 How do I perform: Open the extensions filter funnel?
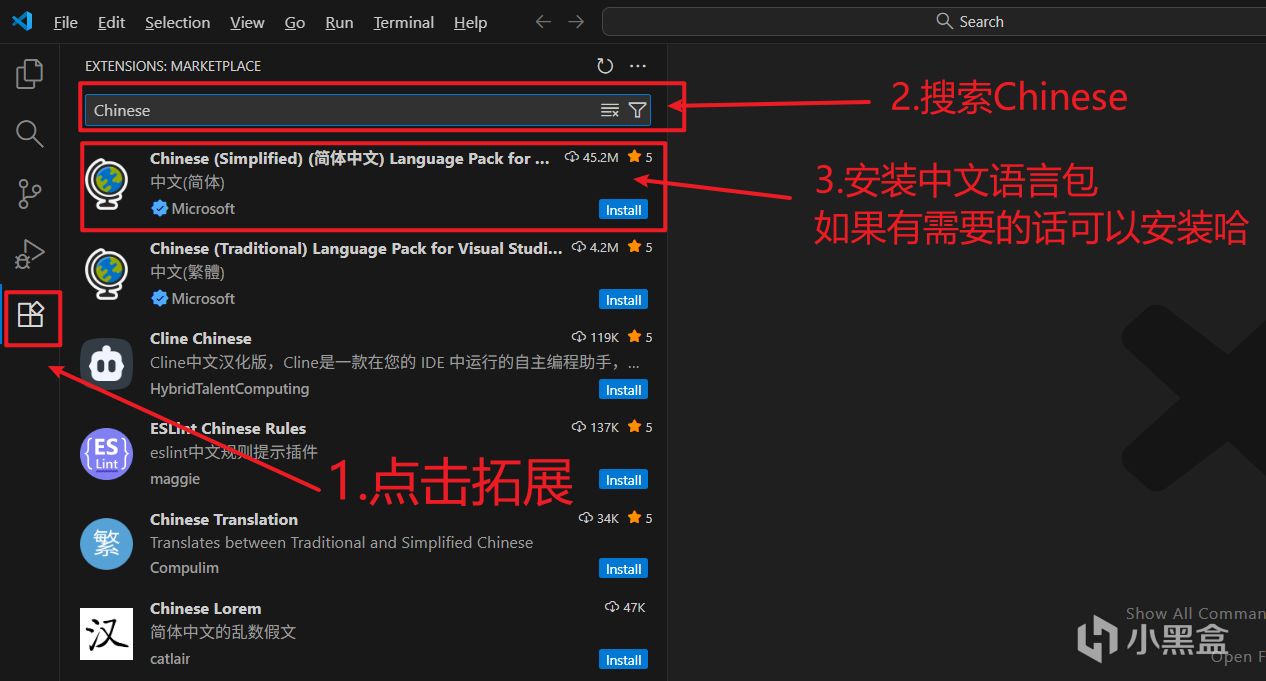point(637,110)
